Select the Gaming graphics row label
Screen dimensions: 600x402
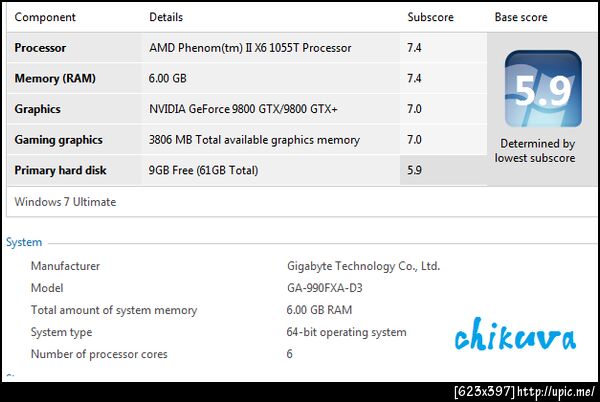[x=58, y=140]
